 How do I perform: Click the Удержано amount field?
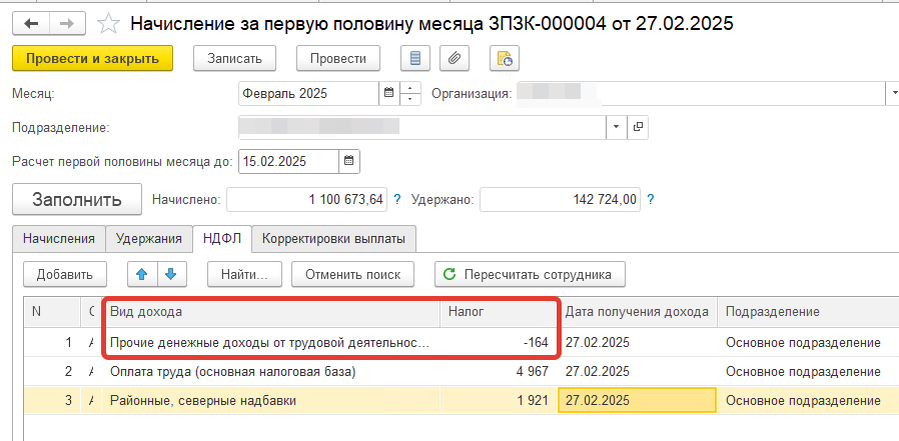tap(560, 200)
